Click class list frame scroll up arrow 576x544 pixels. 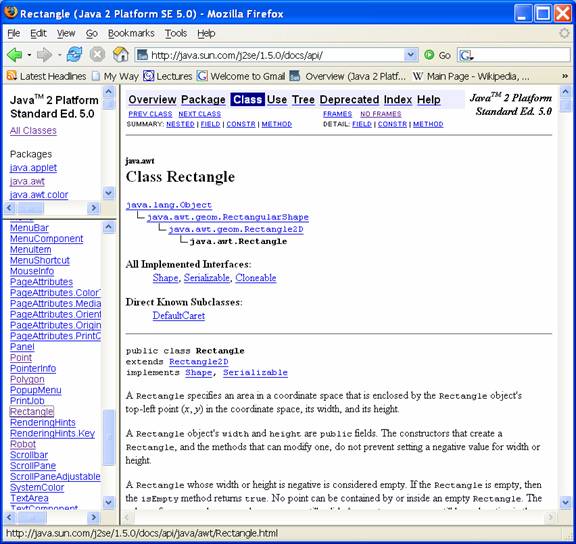coord(108,227)
